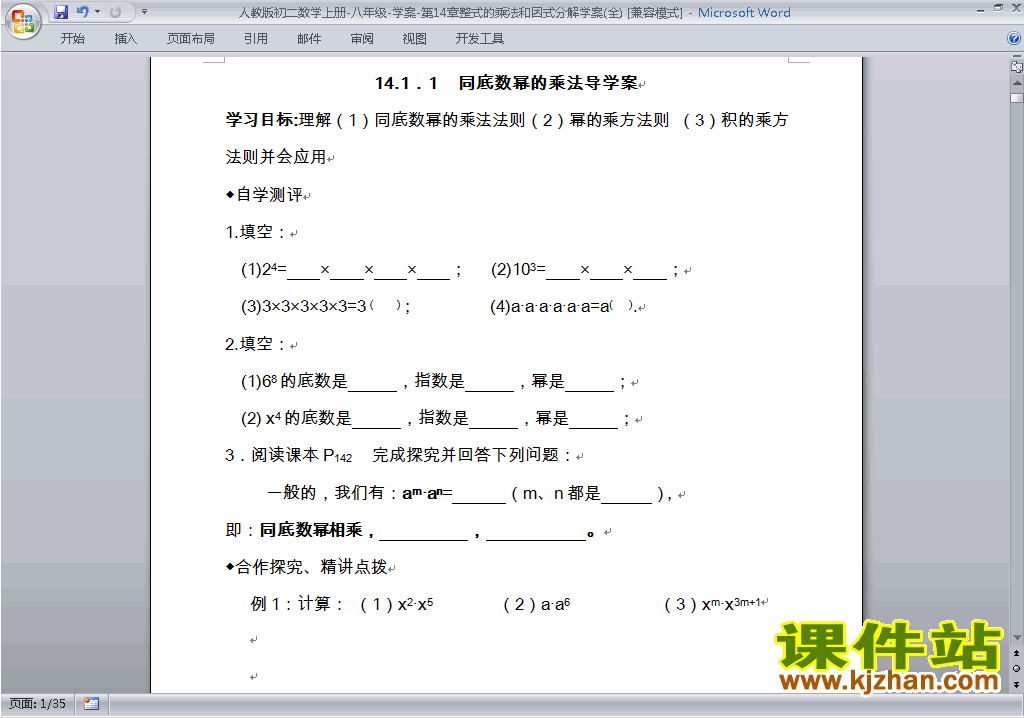Open the undo history dropdown arrow
The height and width of the screenshot is (718, 1024).
point(97,12)
